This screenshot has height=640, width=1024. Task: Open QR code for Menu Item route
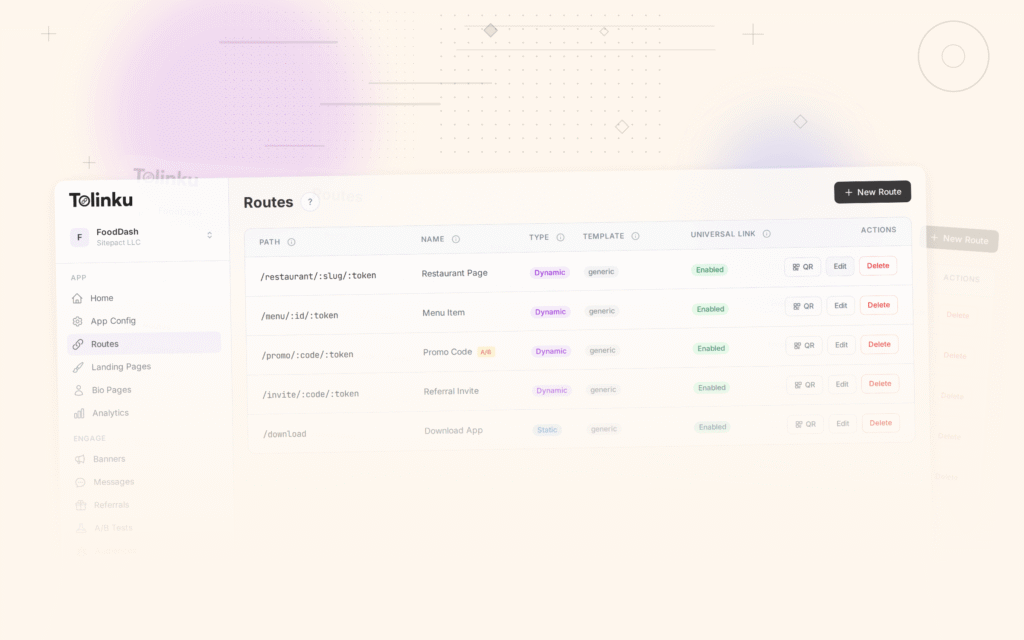point(803,306)
